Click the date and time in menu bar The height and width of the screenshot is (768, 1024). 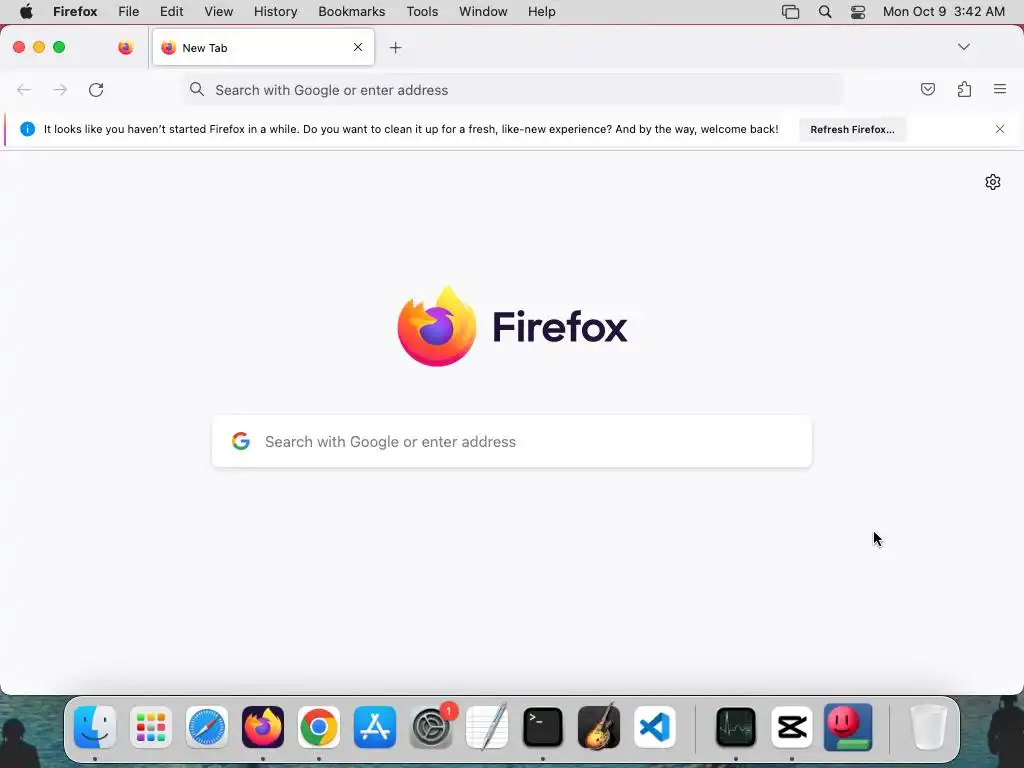(944, 12)
